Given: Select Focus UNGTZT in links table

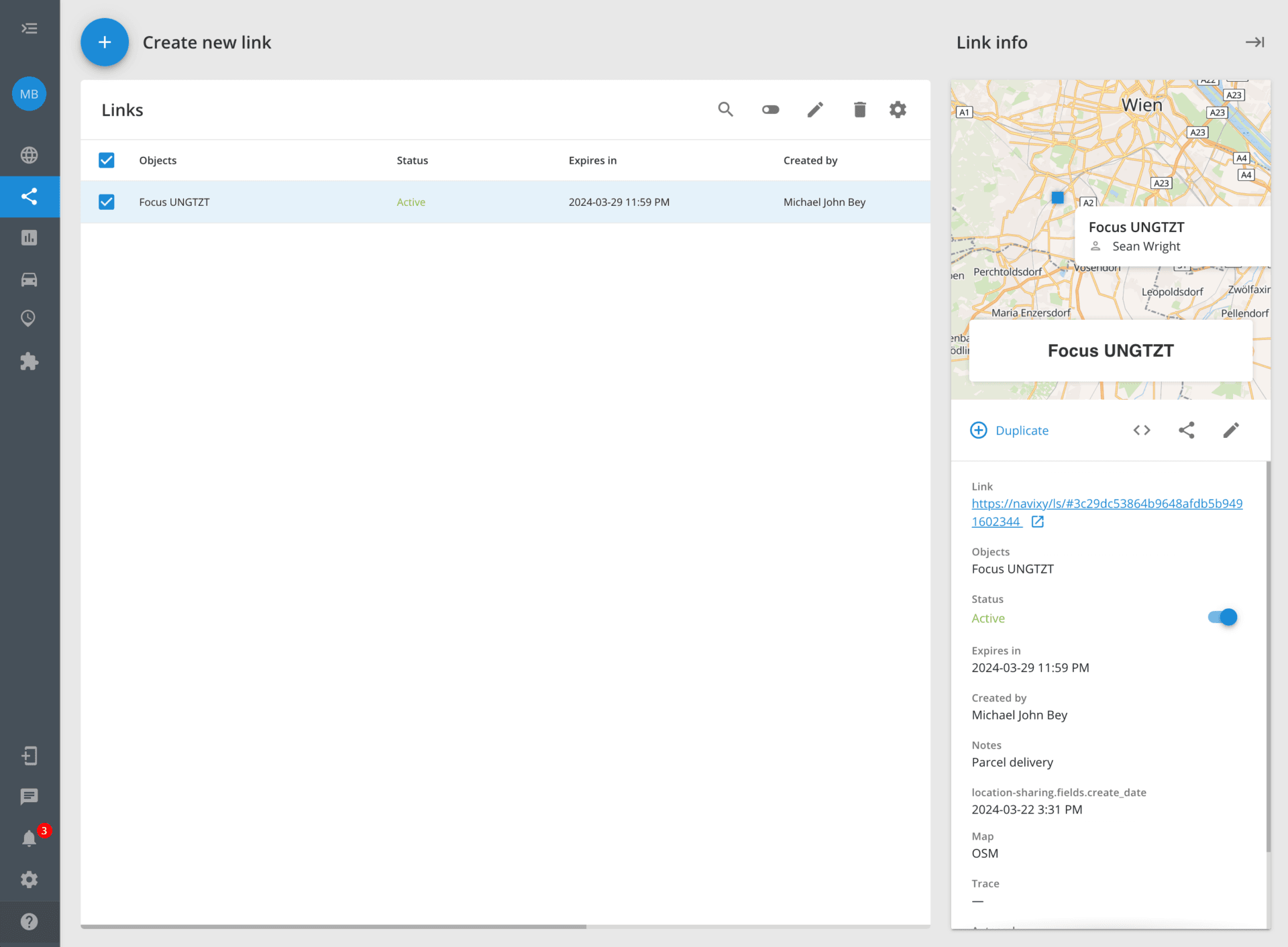Looking at the screenshot, I should pos(174,202).
